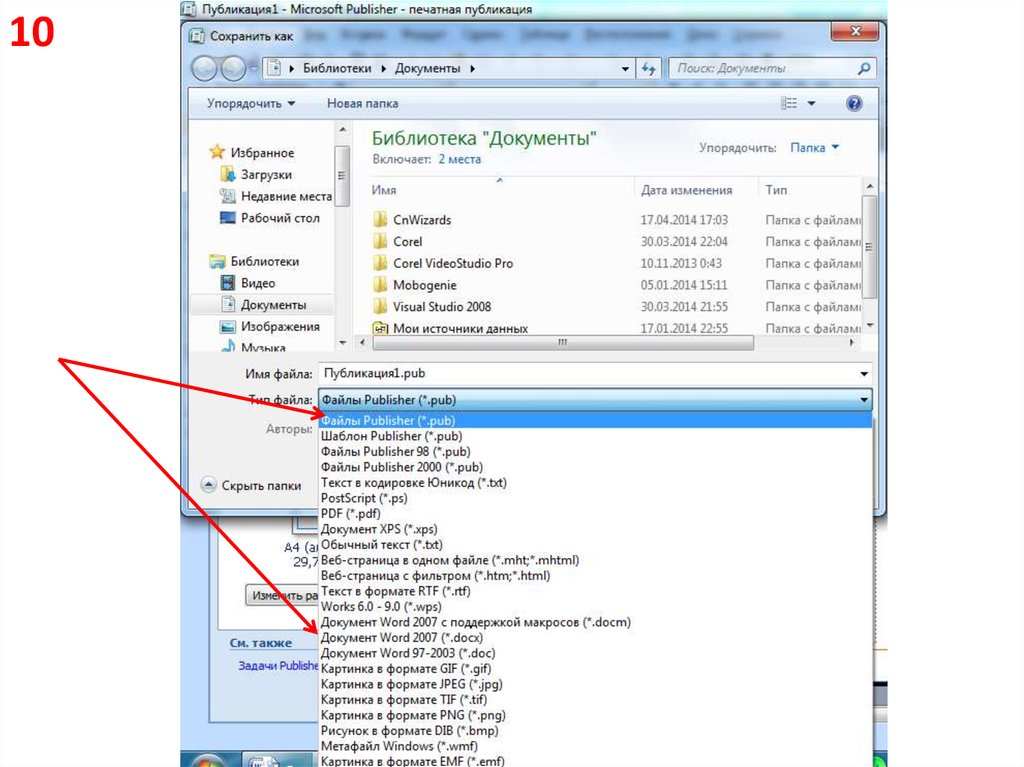
Task: Select the Corel VideoStudio Pro folder
Action: (452, 263)
